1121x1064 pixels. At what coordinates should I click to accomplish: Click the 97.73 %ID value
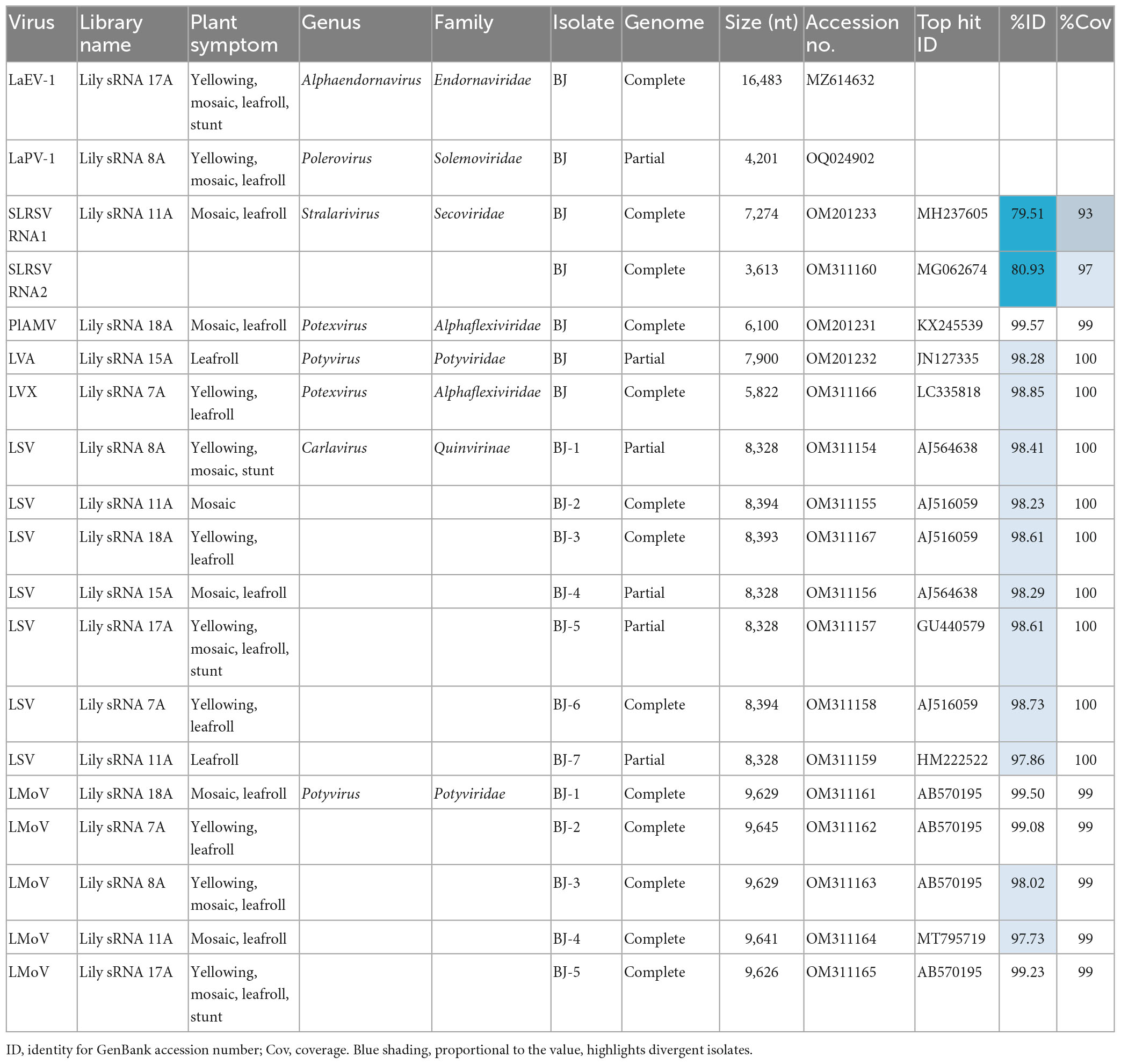click(x=1028, y=939)
